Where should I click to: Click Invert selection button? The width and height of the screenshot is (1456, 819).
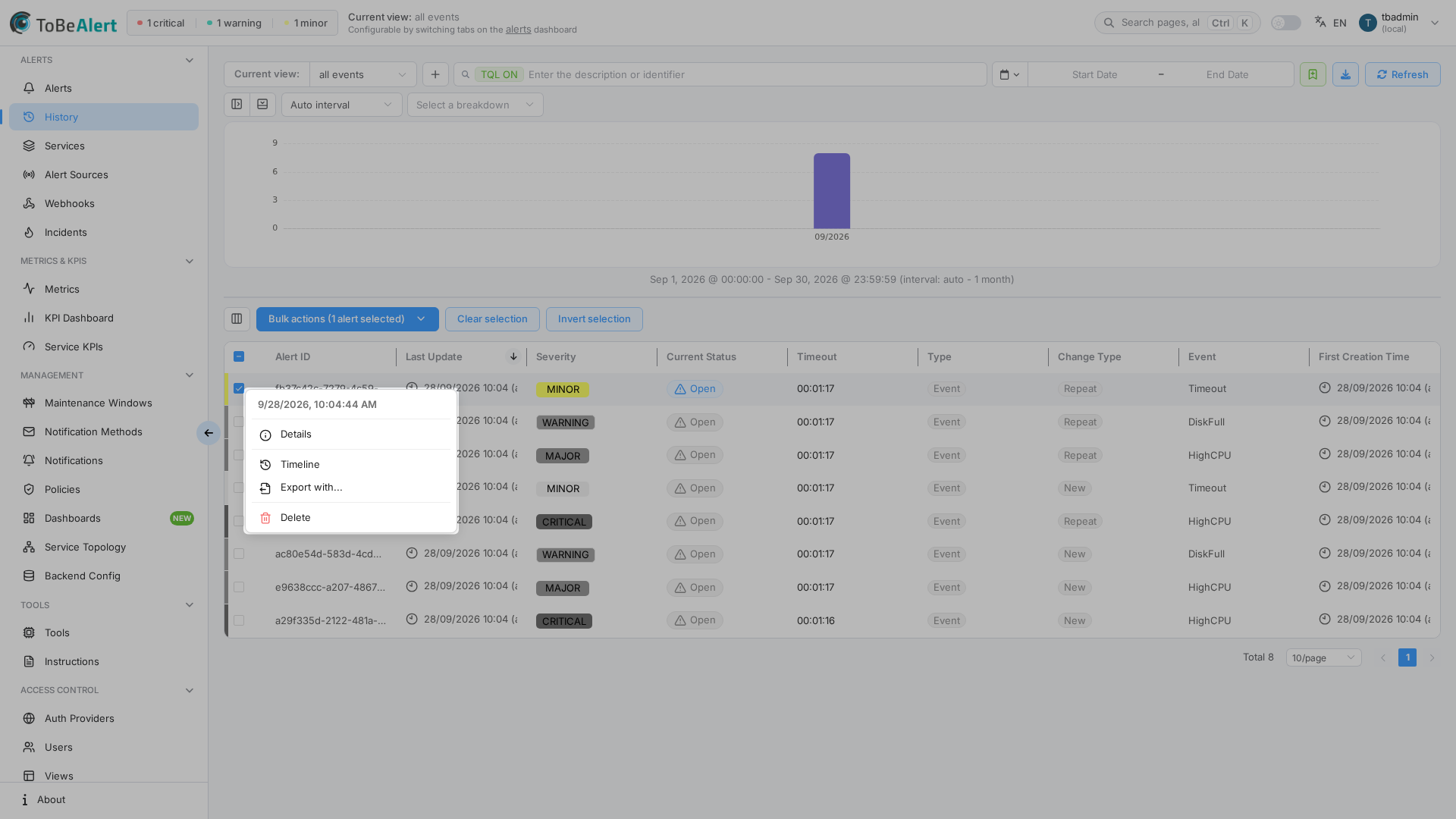click(x=595, y=319)
